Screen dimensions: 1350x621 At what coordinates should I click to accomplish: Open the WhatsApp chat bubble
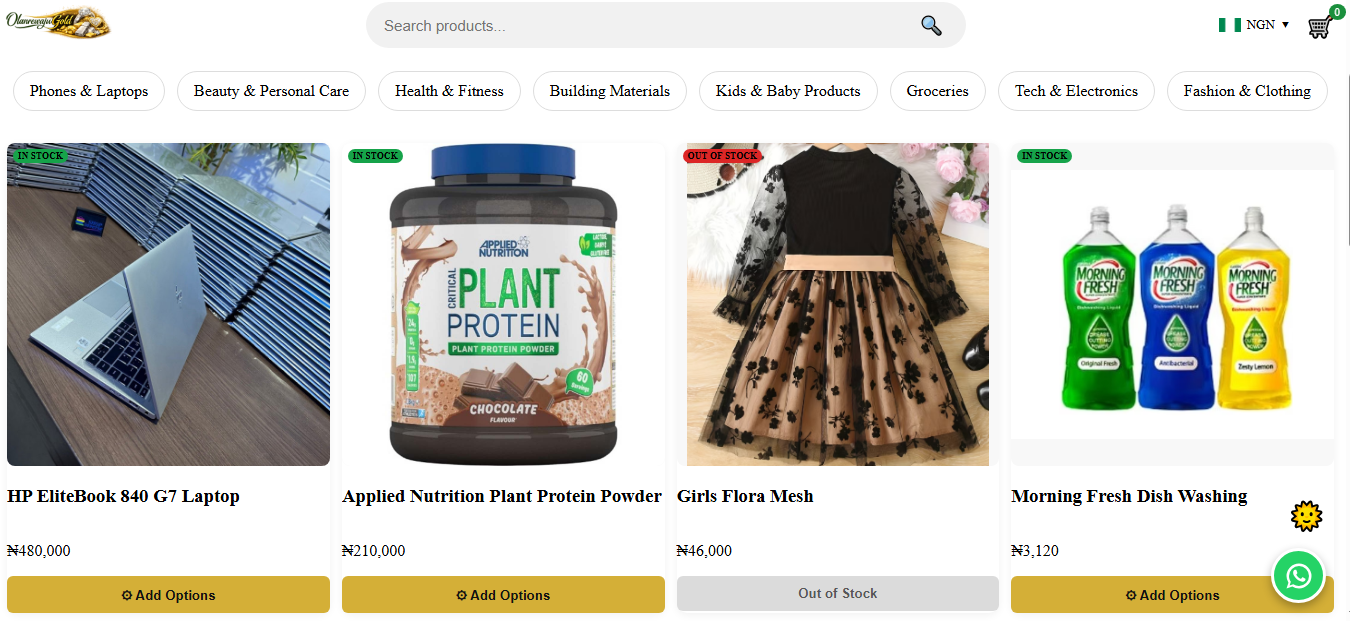[x=1298, y=576]
